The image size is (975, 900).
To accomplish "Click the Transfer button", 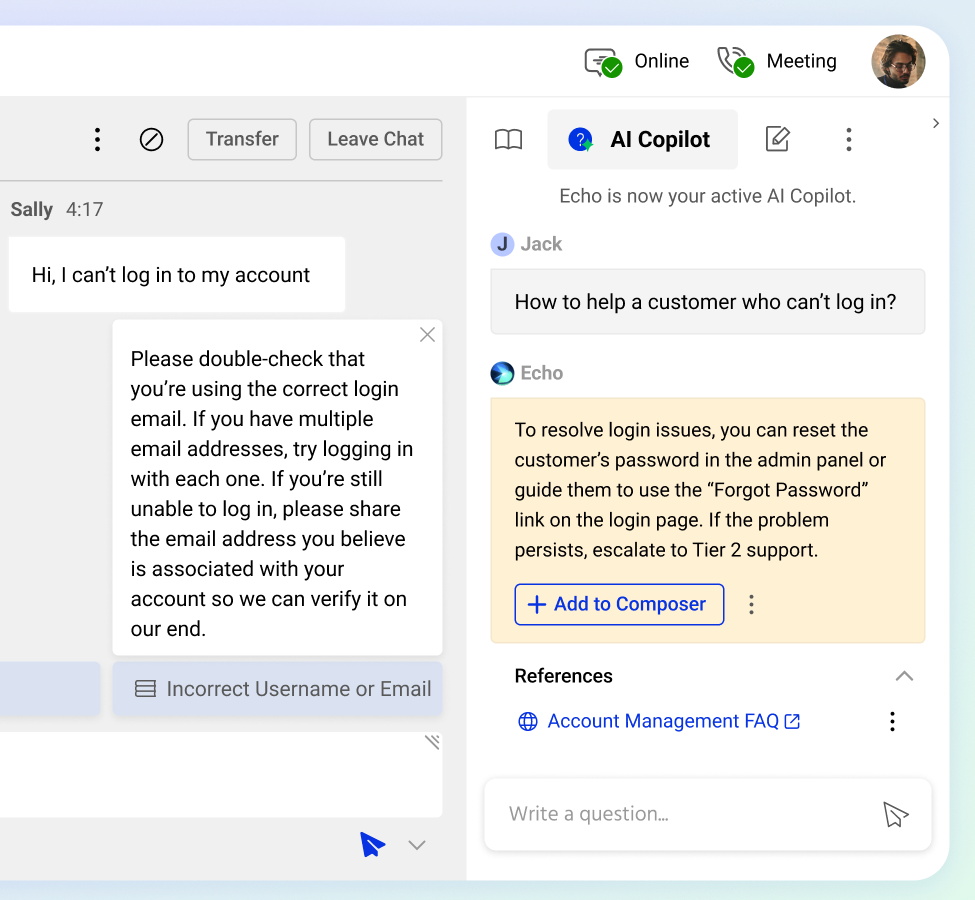I will 242,140.
